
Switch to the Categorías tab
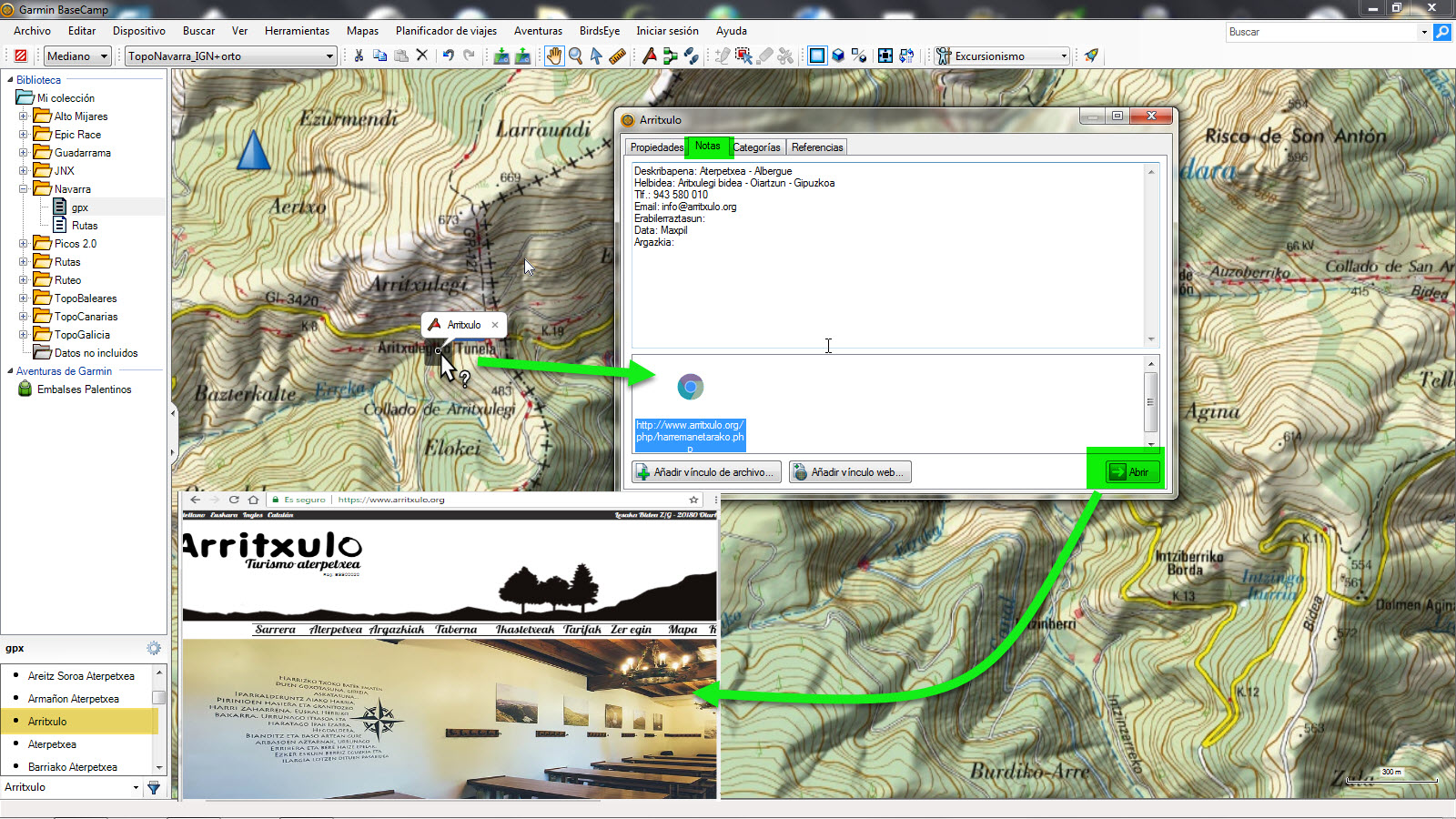click(756, 147)
